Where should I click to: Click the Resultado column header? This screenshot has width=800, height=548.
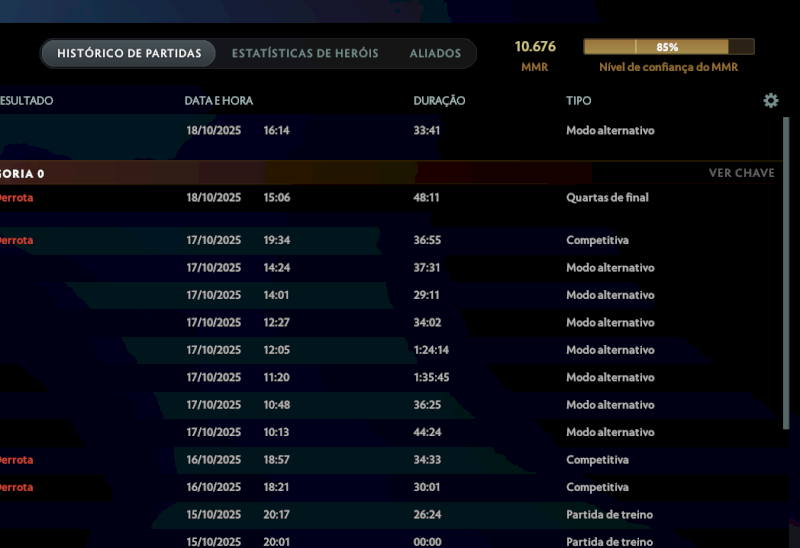pos(26,101)
